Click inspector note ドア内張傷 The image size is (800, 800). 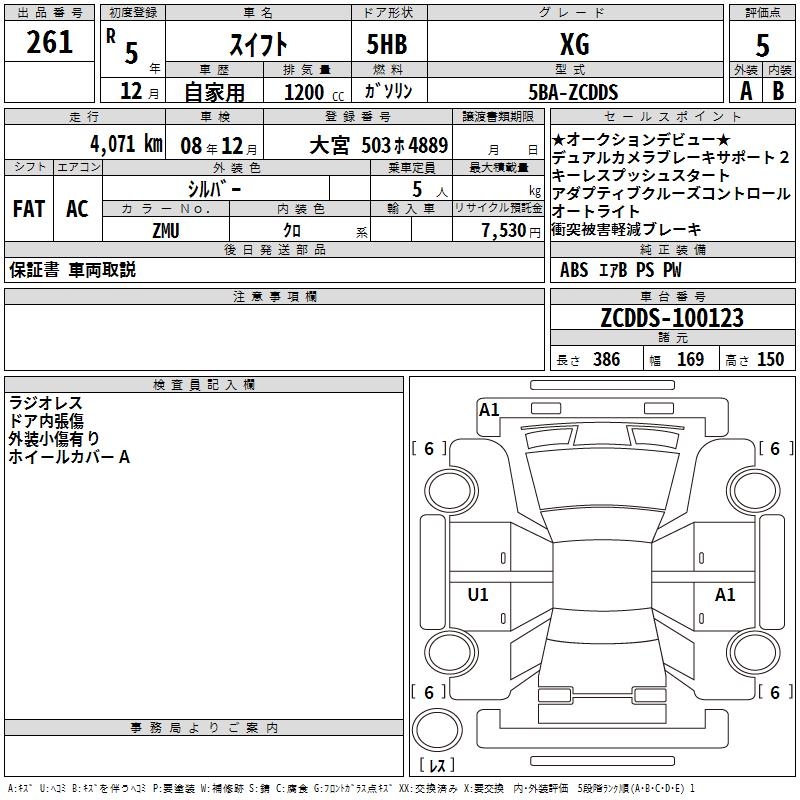click(x=46, y=421)
